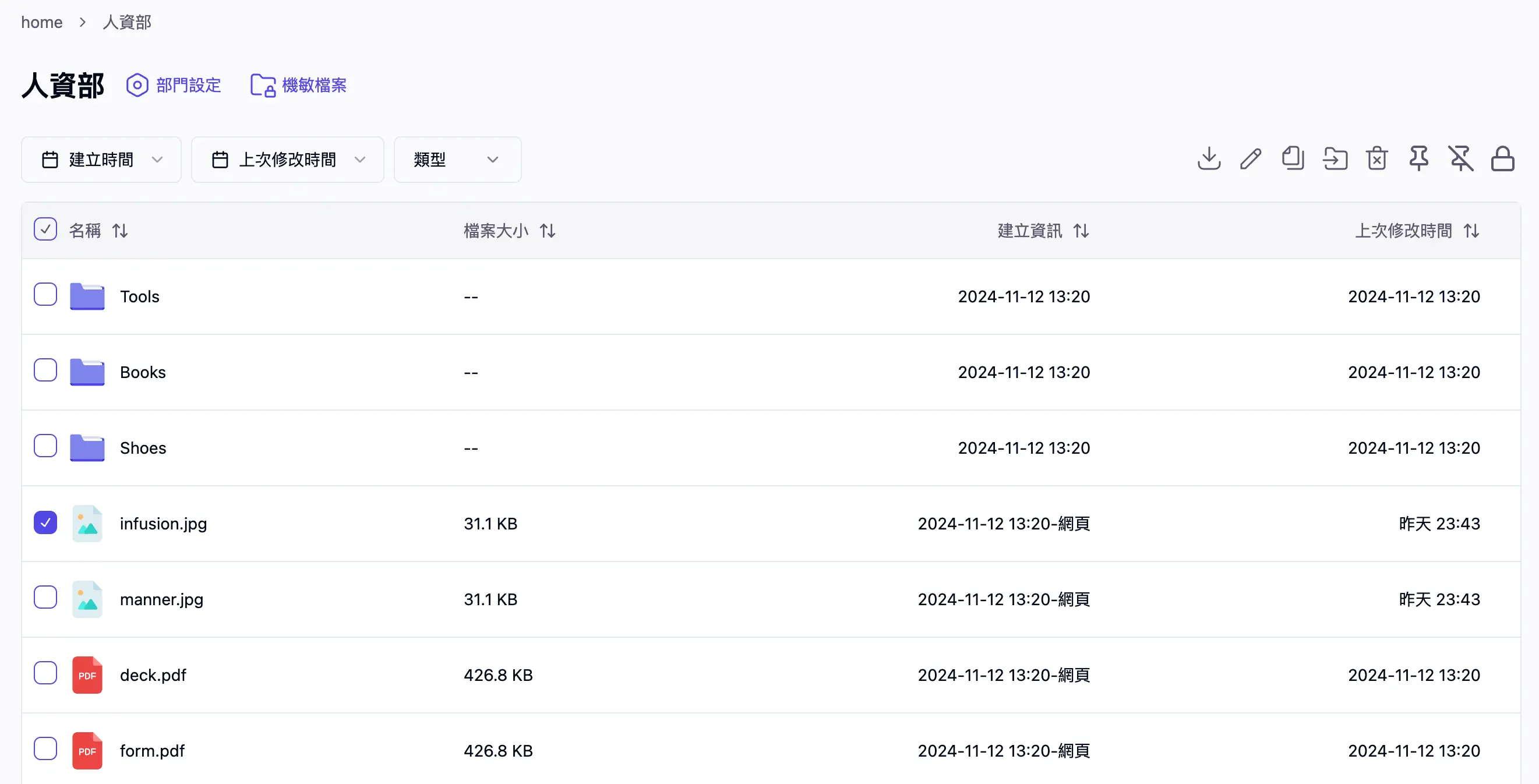The width and height of the screenshot is (1539, 784).
Task: Check the checkbox for manner.jpg
Action: click(45, 598)
